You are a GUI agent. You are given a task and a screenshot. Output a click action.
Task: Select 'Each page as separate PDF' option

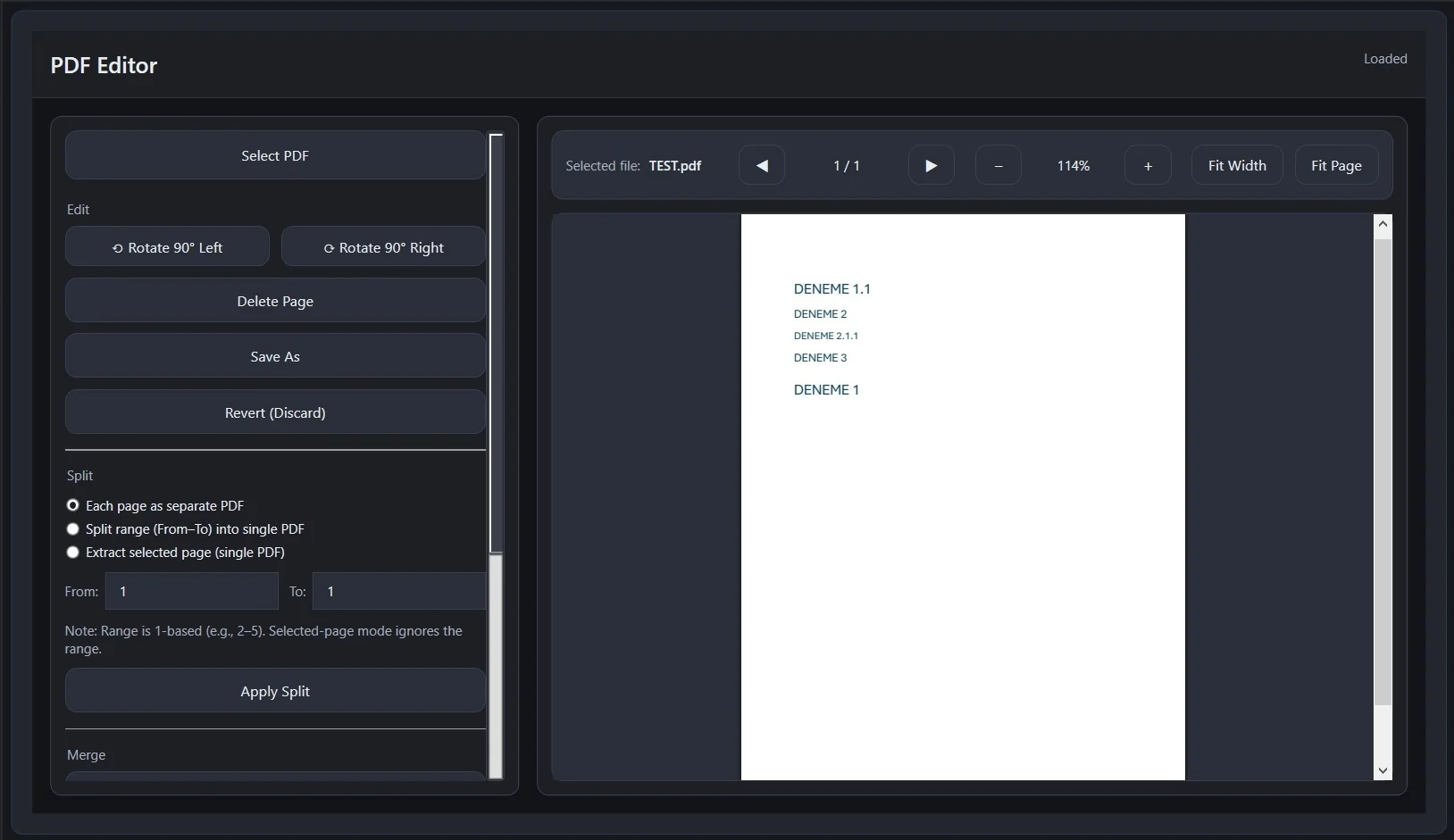[x=72, y=505]
